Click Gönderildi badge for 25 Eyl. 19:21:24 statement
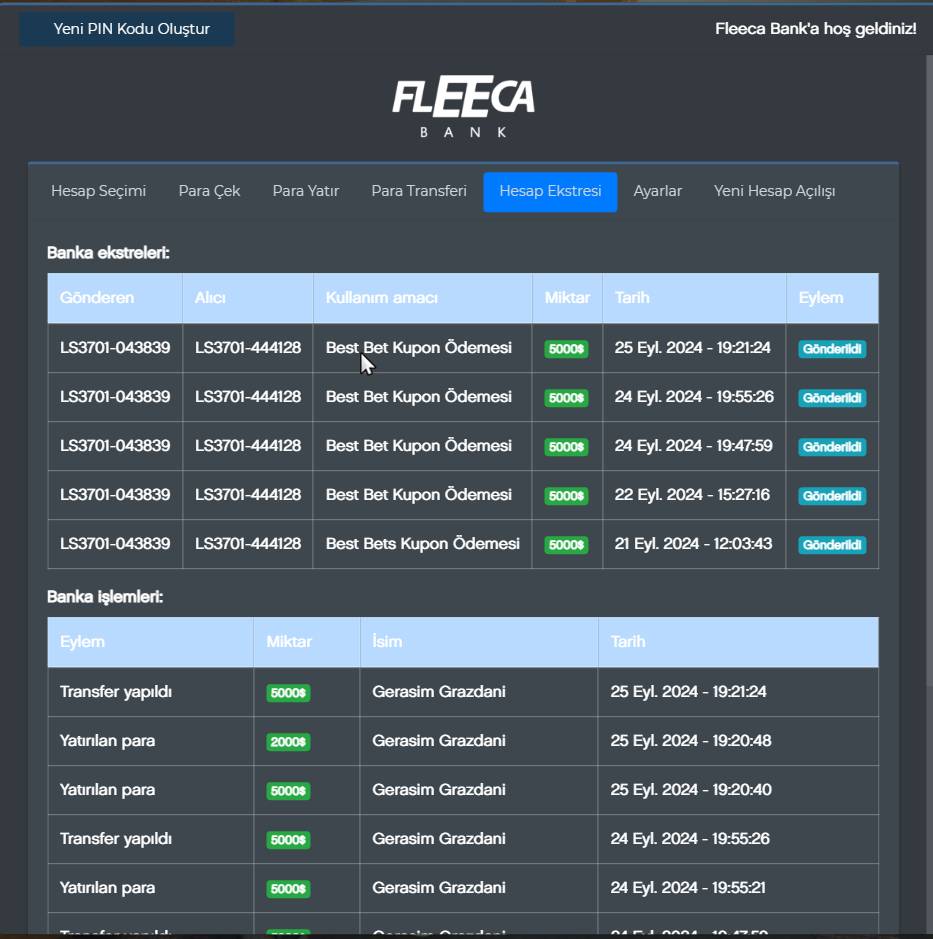The width and height of the screenshot is (933, 939). pos(832,349)
